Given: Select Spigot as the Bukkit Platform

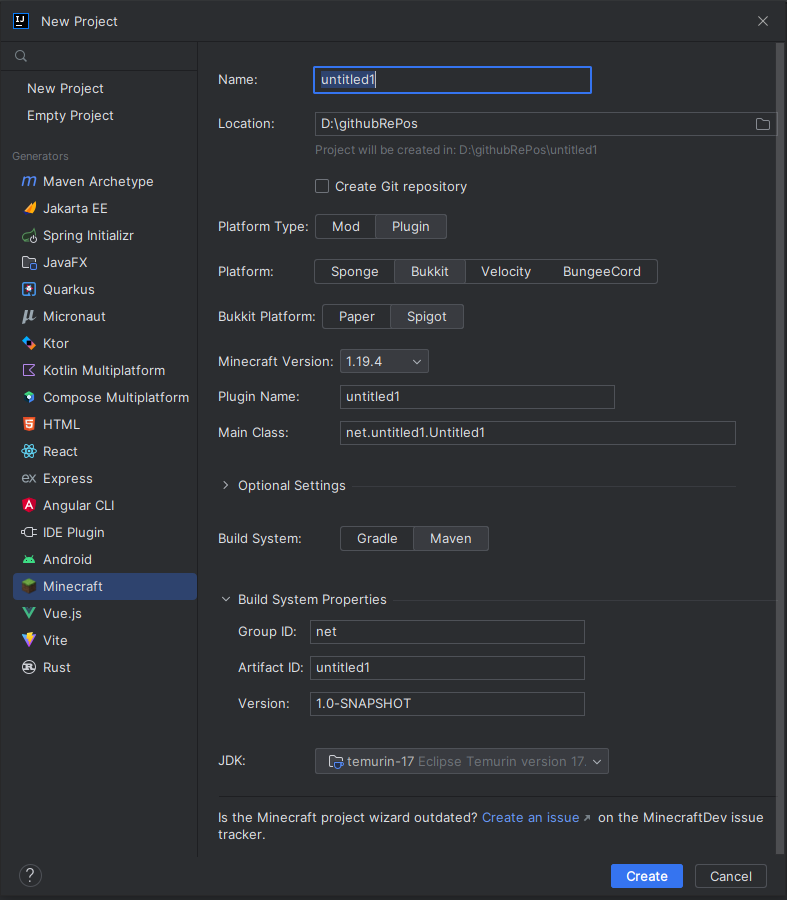Looking at the screenshot, I should [x=426, y=316].
